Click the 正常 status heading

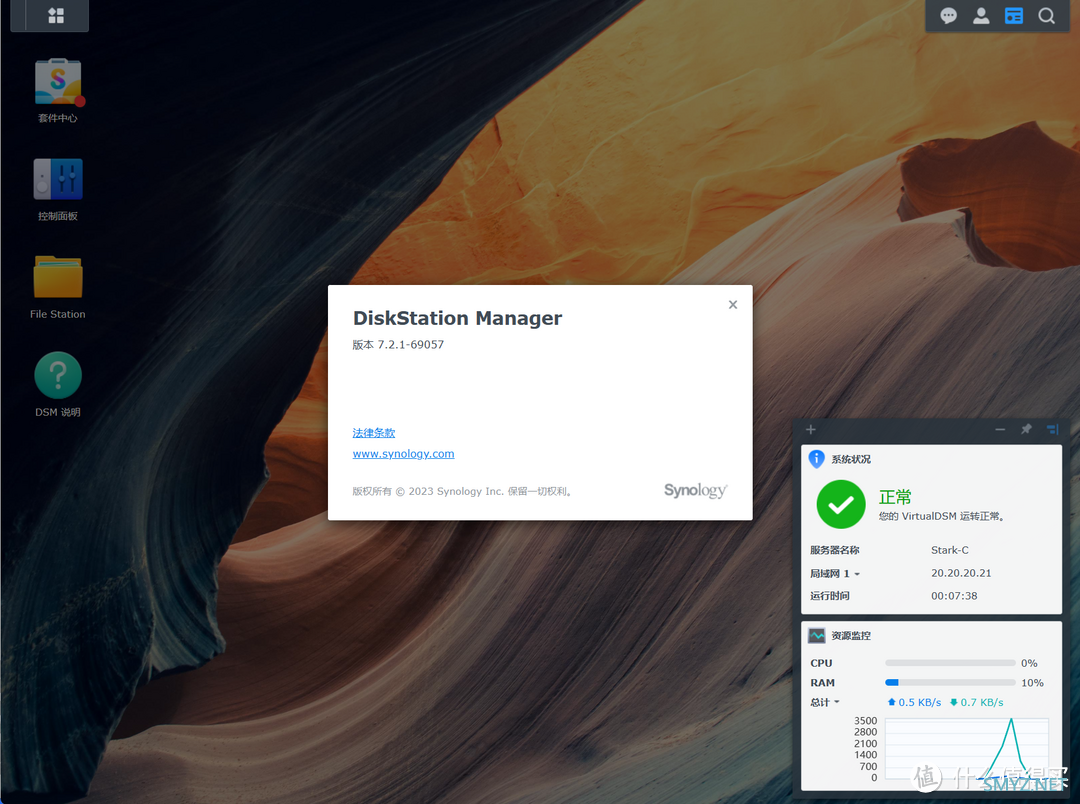pyautogui.click(x=895, y=497)
